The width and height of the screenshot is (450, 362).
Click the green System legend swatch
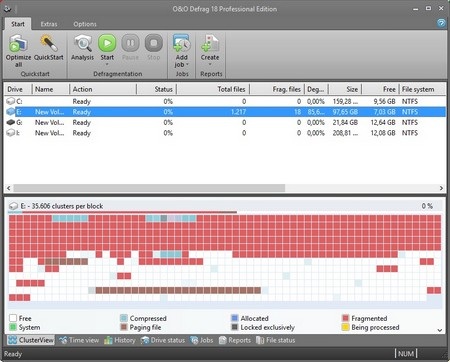point(13,327)
